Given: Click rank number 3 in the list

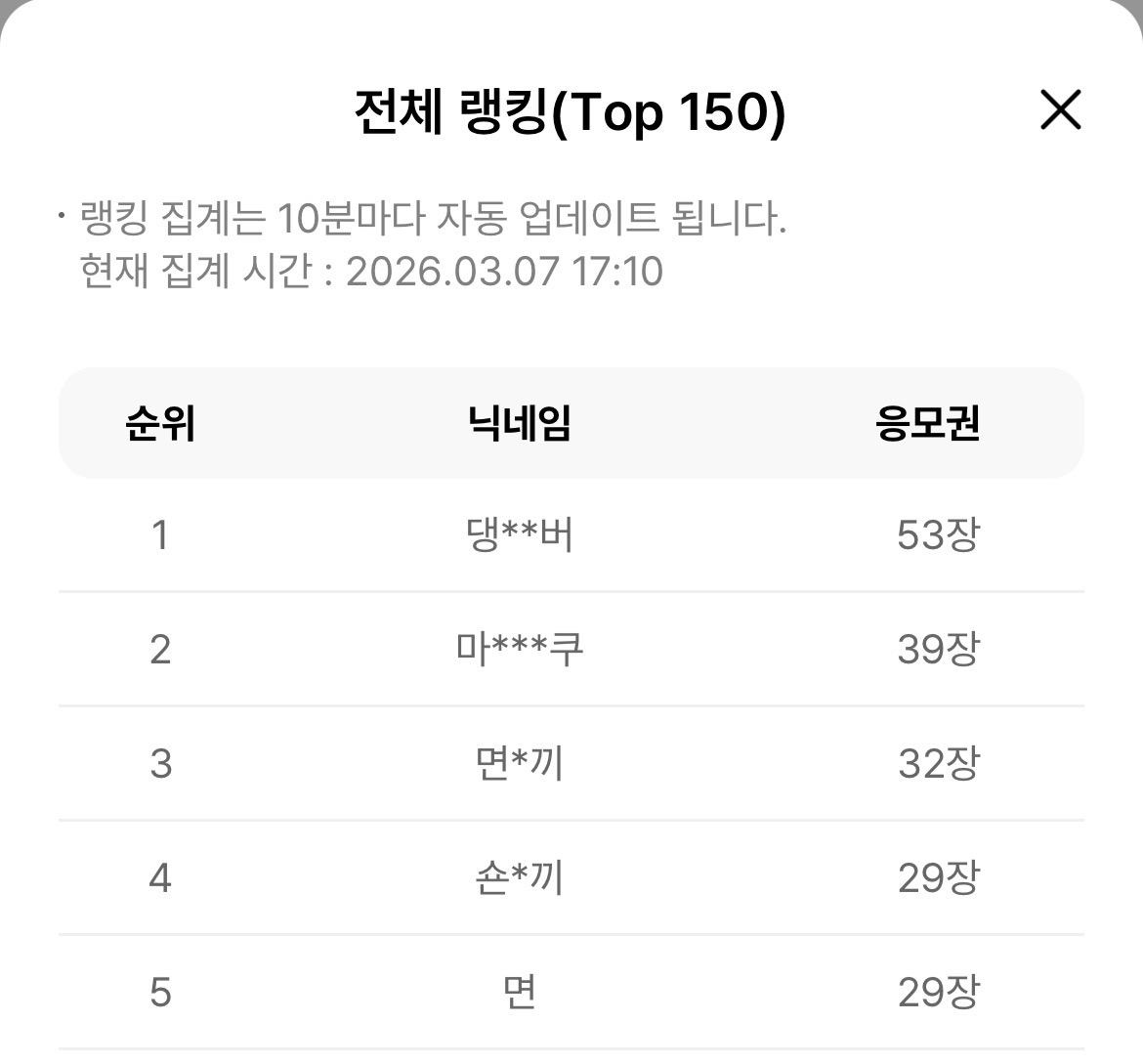Looking at the screenshot, I should point(160,763).
